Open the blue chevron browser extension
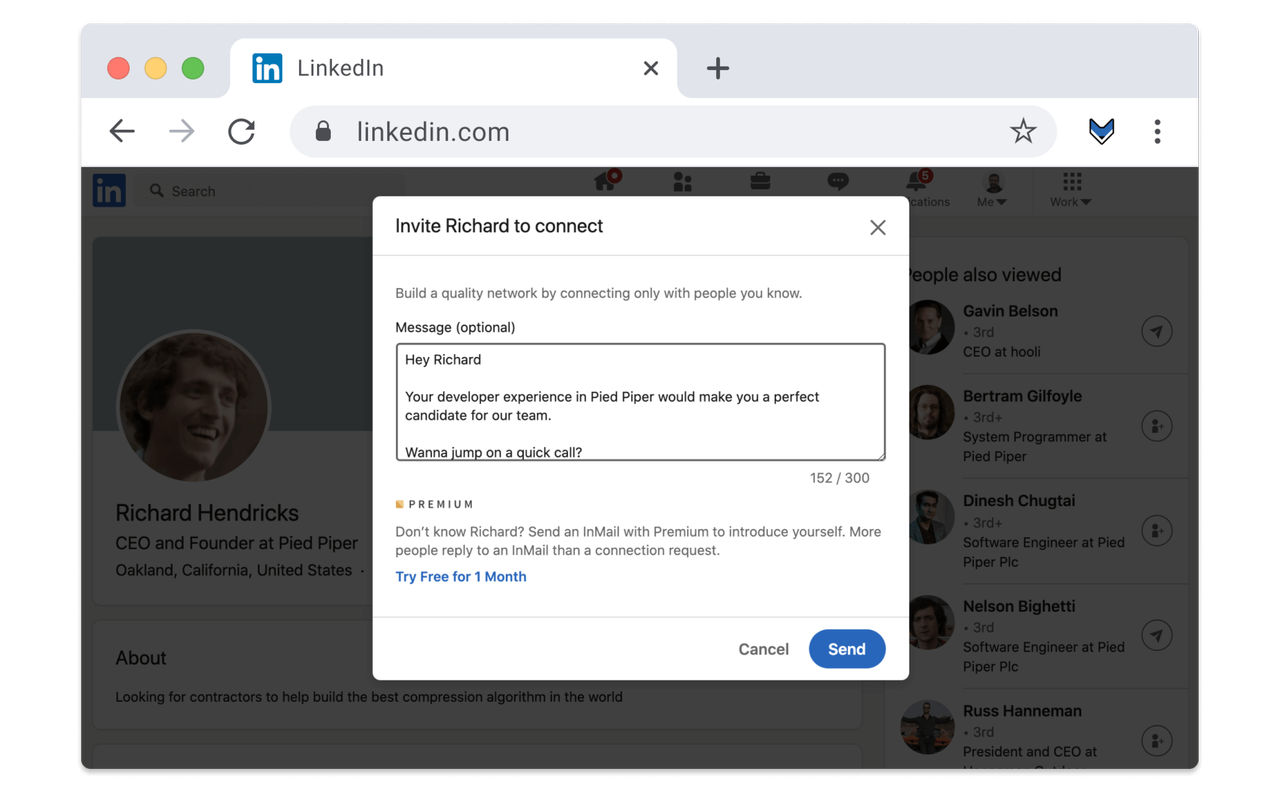 tap(1101, 131)
